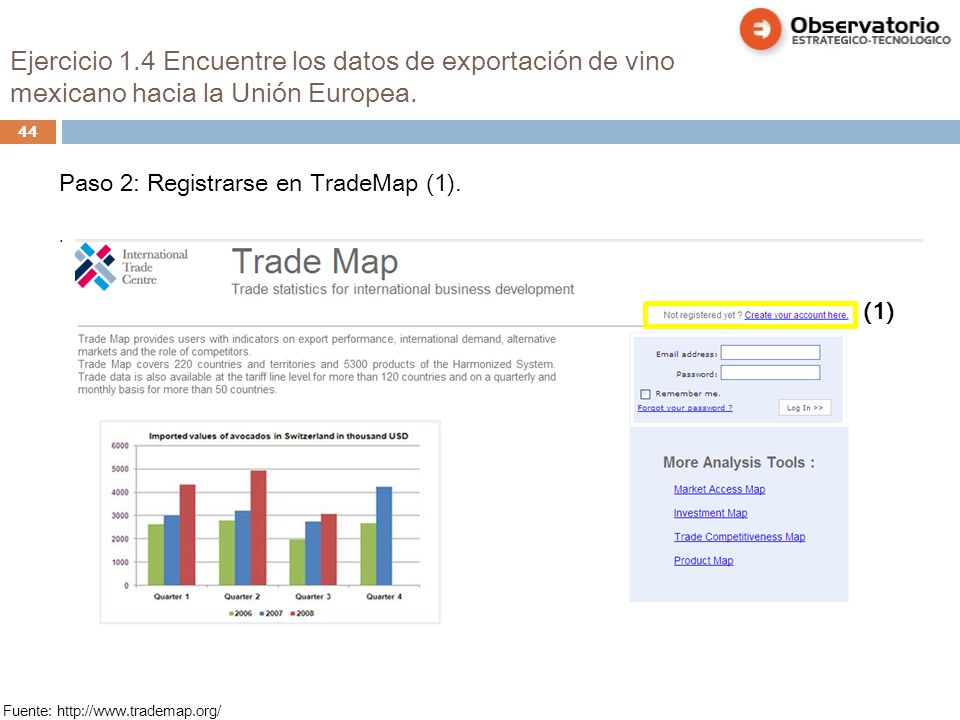Viewport: 960px width, 720px height.
Task: Click the 'Trade statistics for international business development' tagline
Action: coord(402,289)
